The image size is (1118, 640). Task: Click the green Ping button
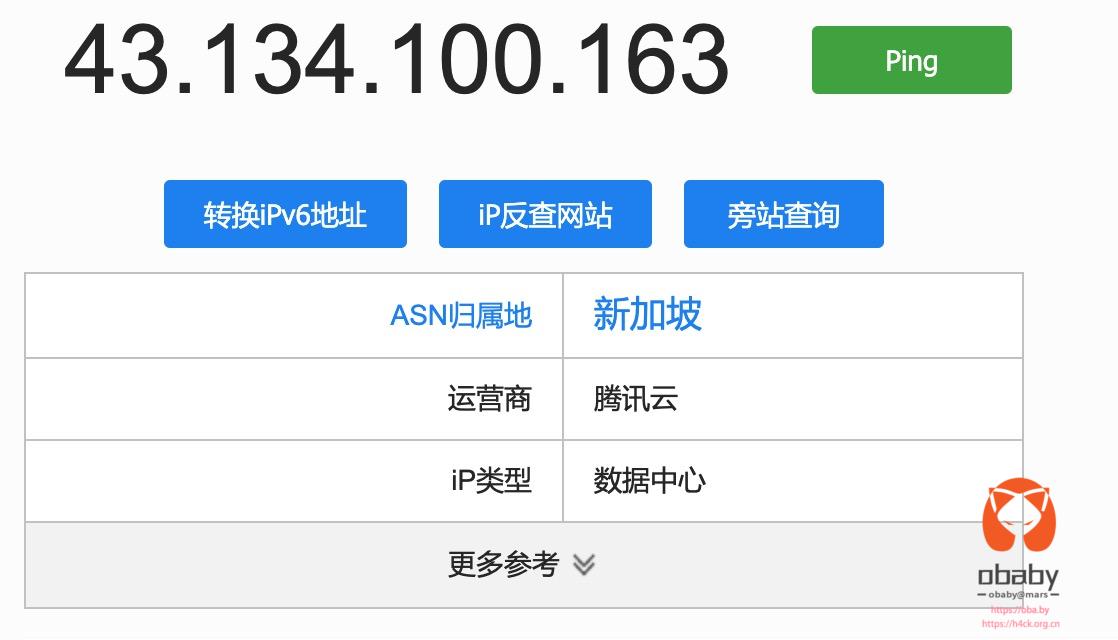pos(911,60)
